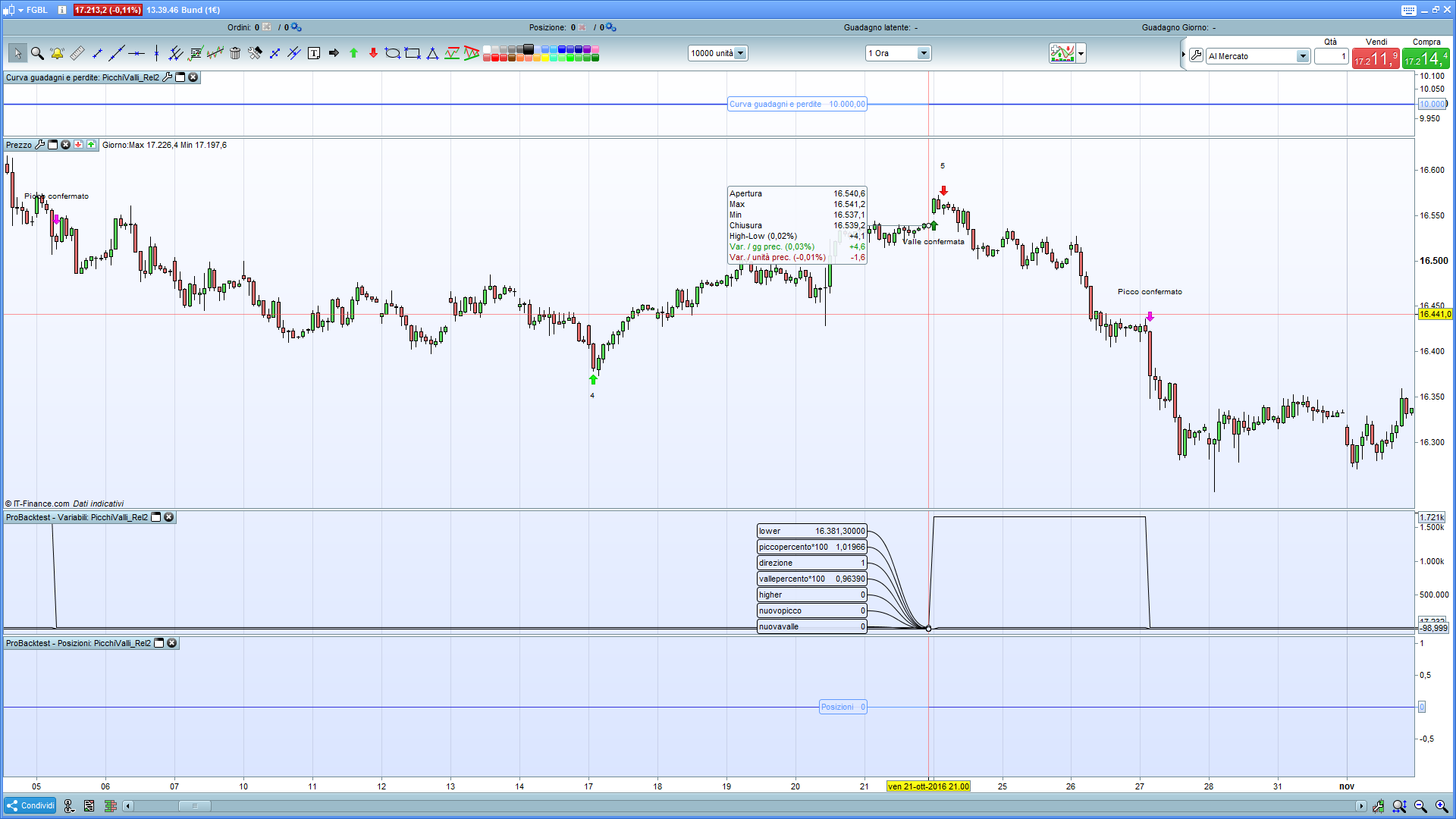Open the FGBL instrument menu arrow
Image resolution: width=1456 pixels, height=819 pixels.
[20, 10]
